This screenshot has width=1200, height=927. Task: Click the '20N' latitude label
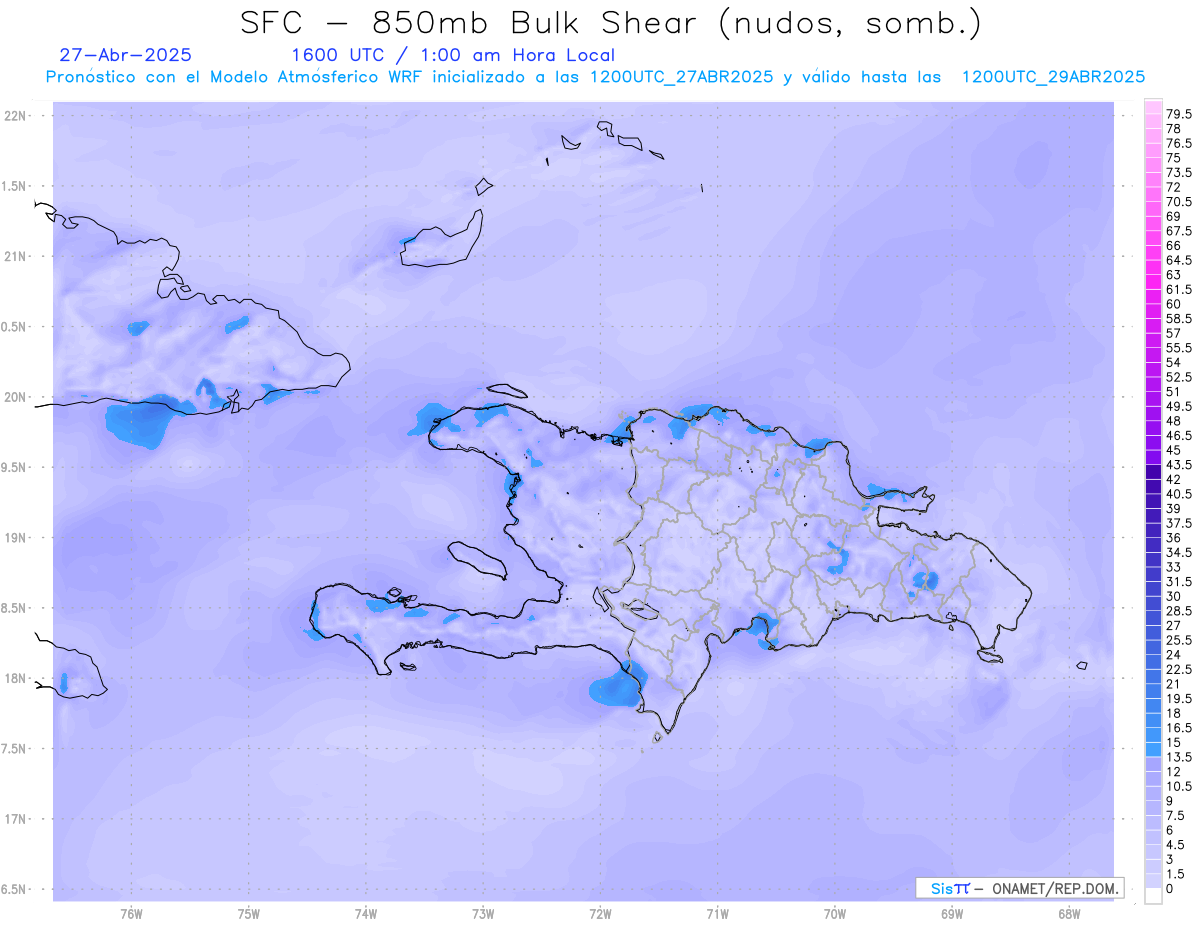tap(16, 397)
